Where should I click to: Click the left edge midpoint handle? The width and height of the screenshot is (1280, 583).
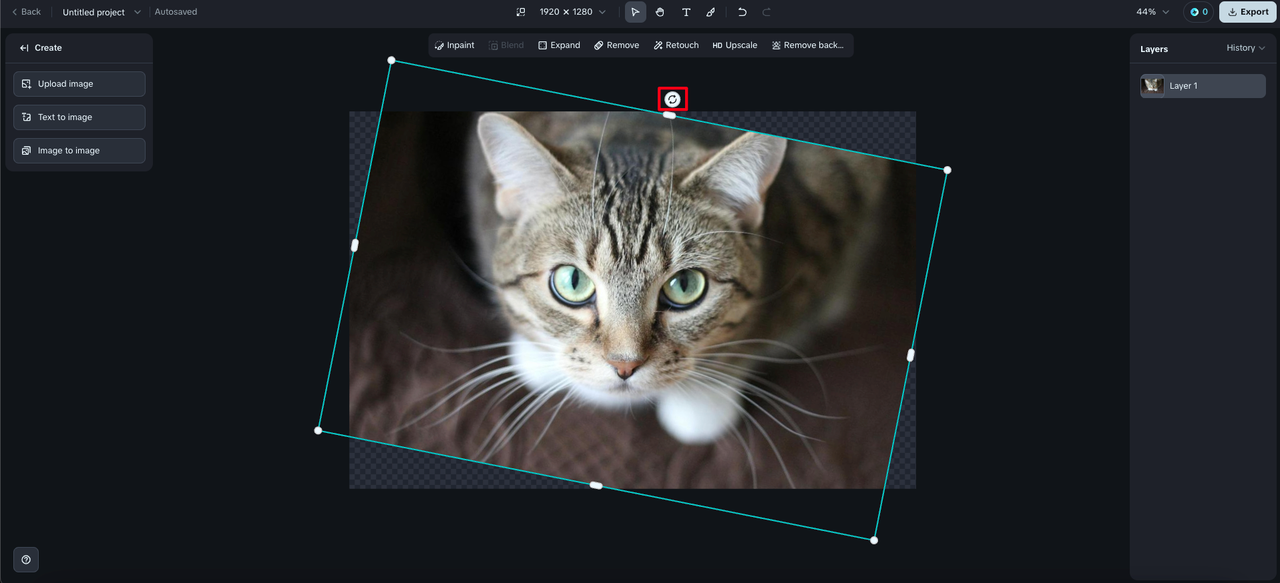[x=354, y=245]
